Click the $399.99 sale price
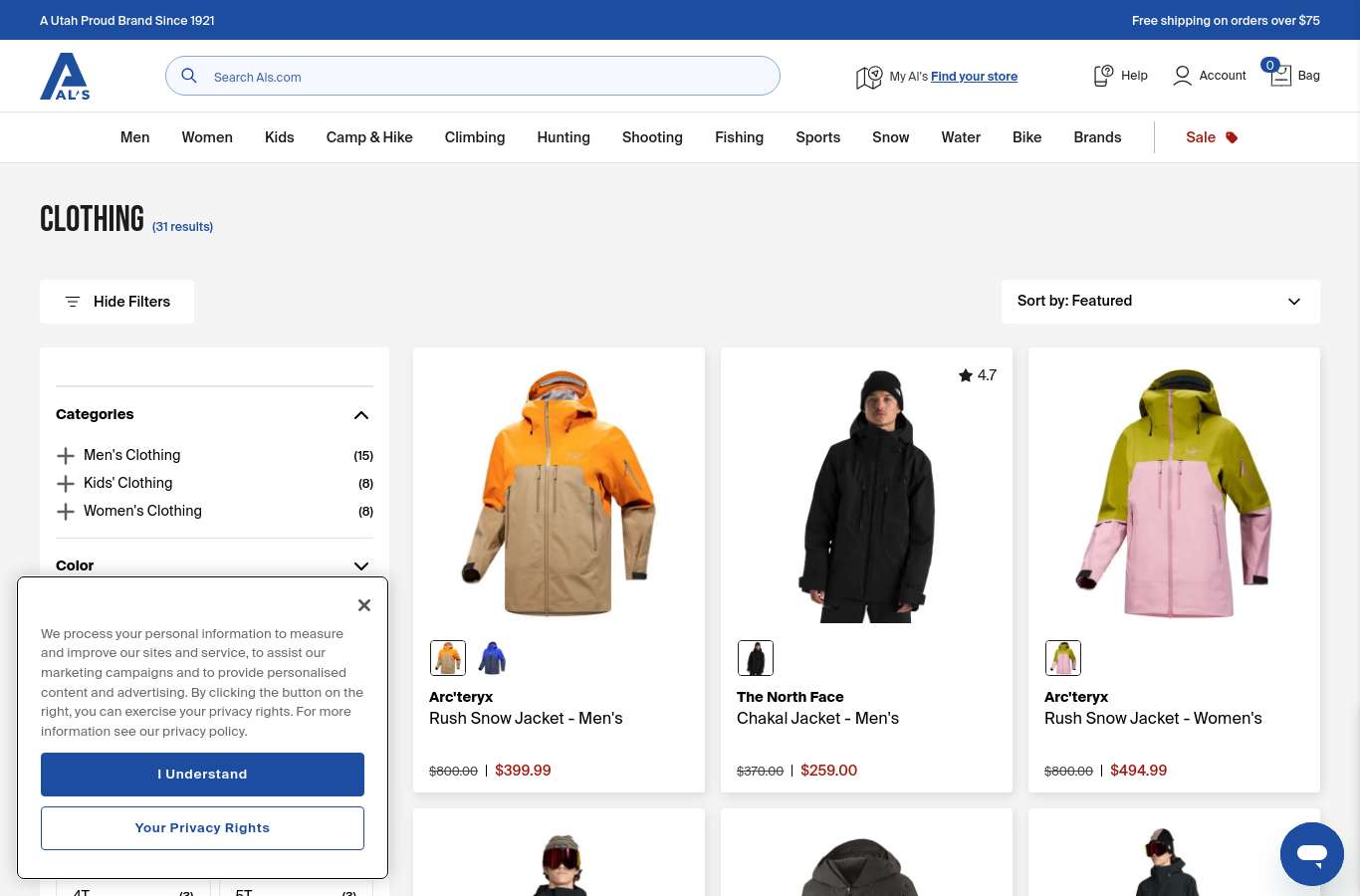 523,771
